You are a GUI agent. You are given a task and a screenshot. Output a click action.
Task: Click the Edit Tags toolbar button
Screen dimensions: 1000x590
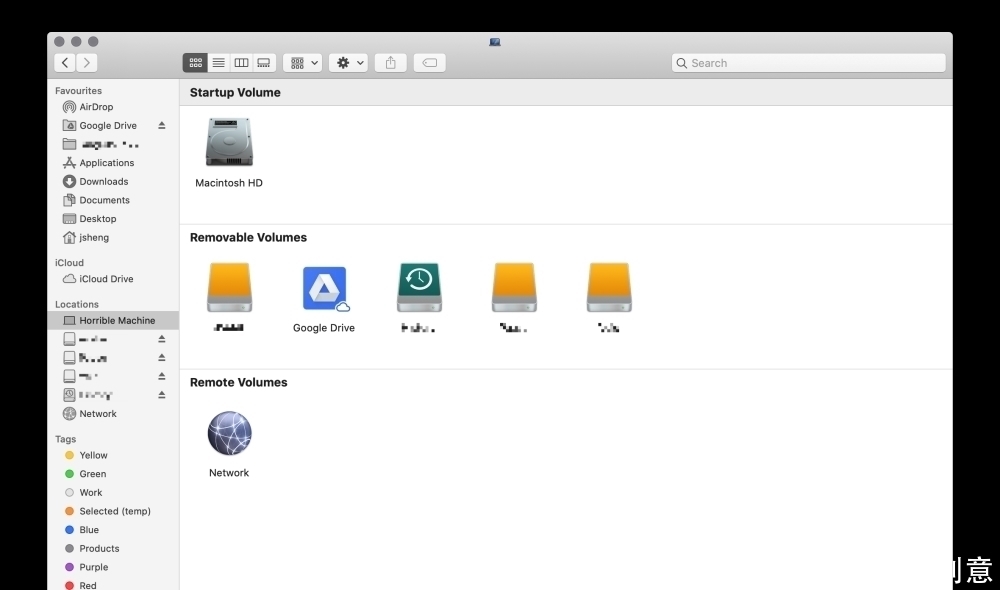(429, 63)
